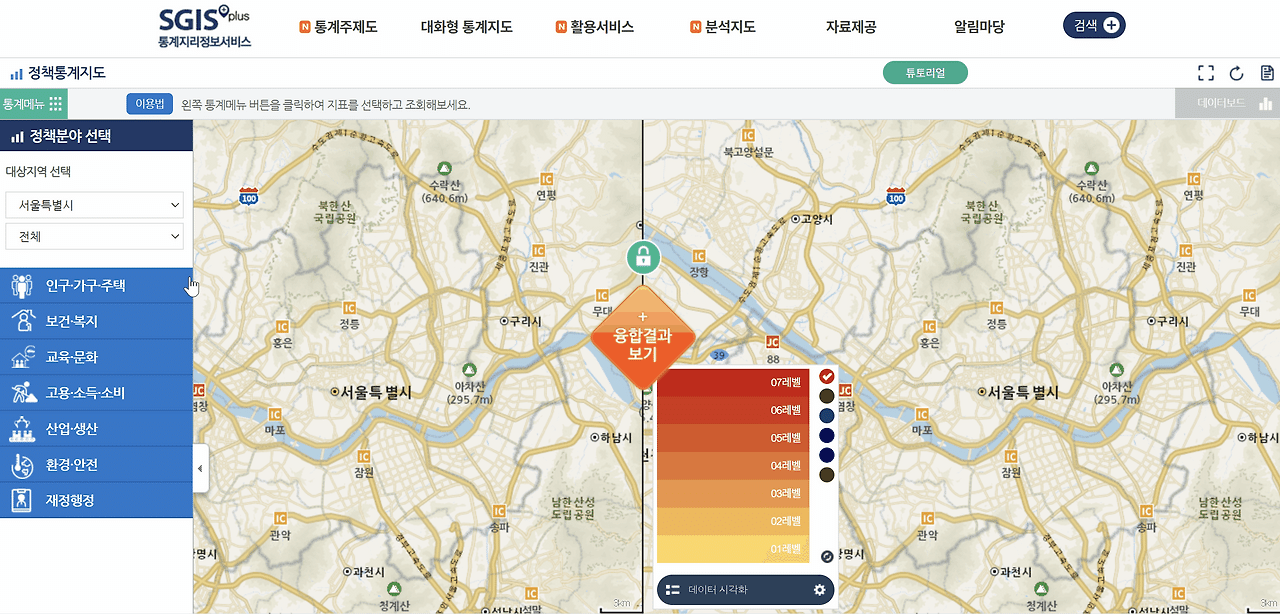This screenshot has height=614, width=1280.
Task: Expand the 인구·가구·주택 category
Action: coord(96,286)
